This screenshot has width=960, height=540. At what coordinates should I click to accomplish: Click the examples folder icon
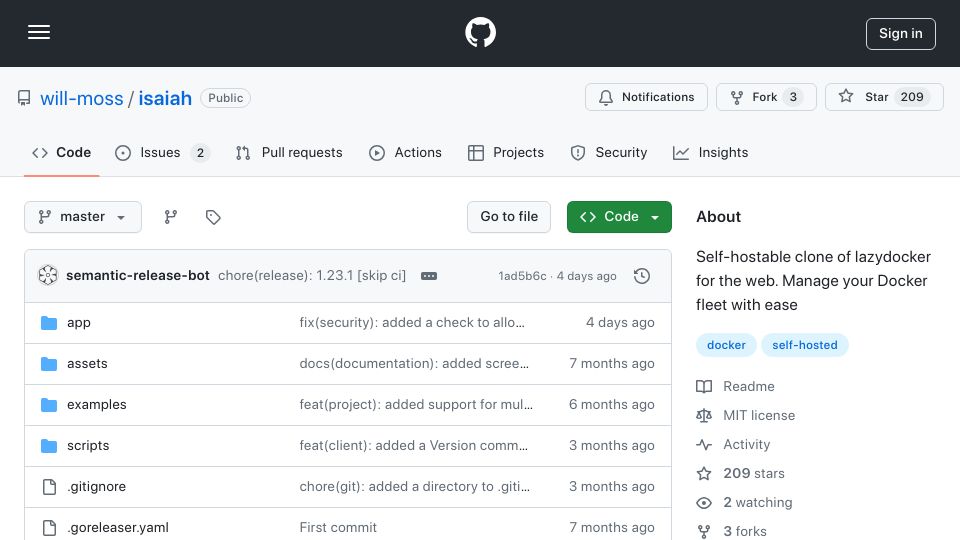pyautogui.click(x=49, y=405)
